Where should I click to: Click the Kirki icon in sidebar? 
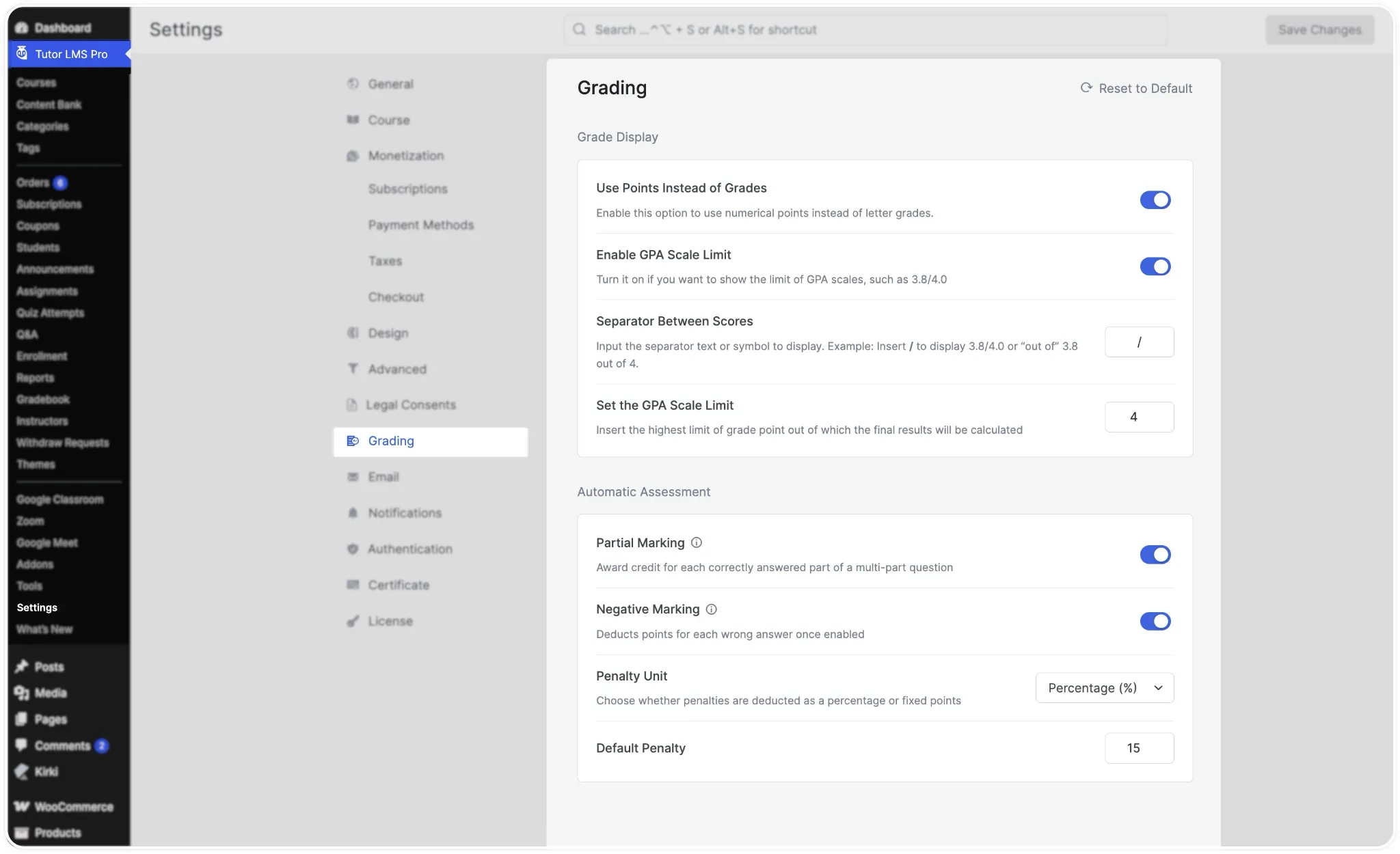coord(22,771)
